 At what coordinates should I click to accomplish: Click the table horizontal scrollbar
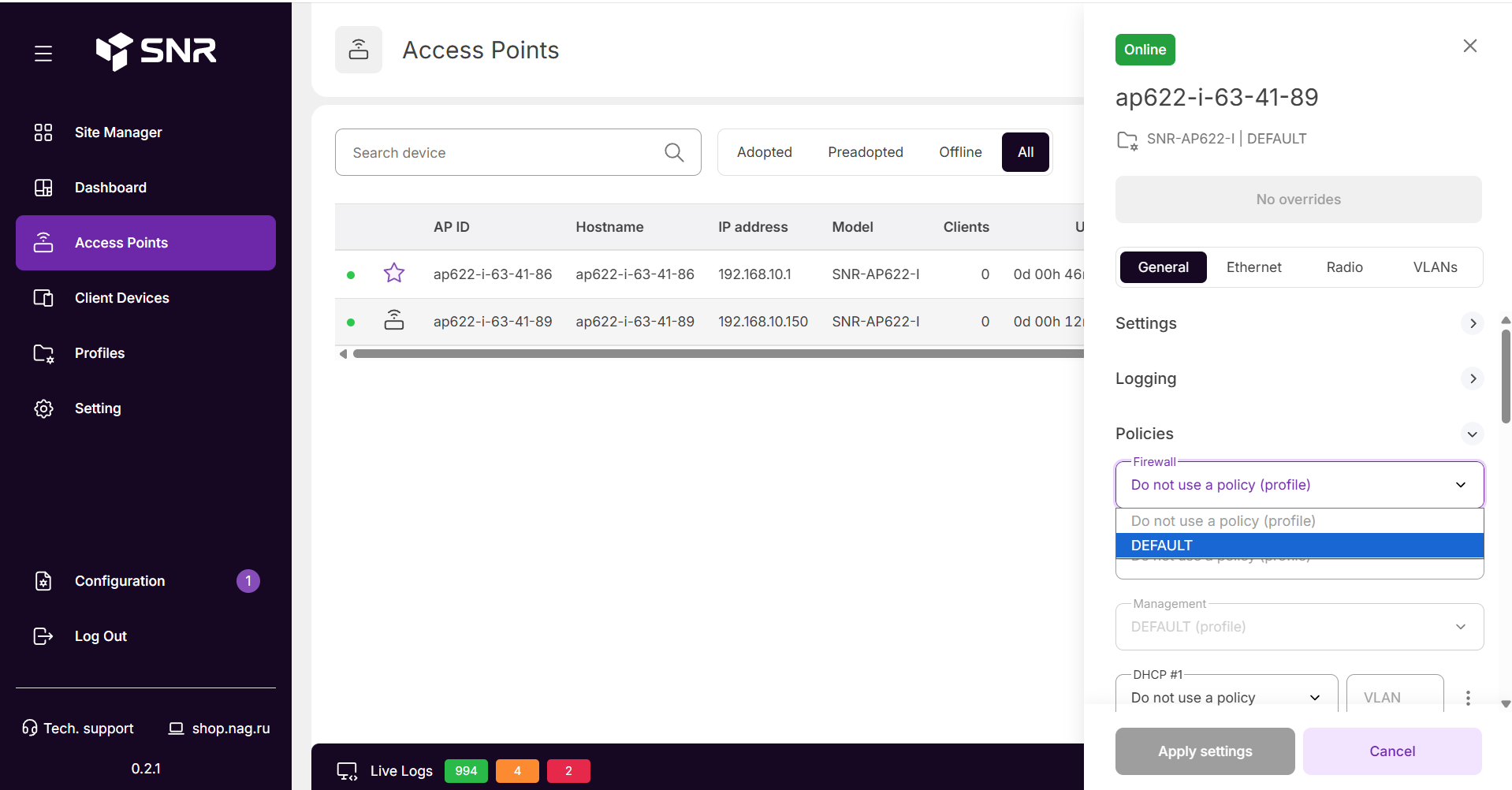(x=717, y=354)
